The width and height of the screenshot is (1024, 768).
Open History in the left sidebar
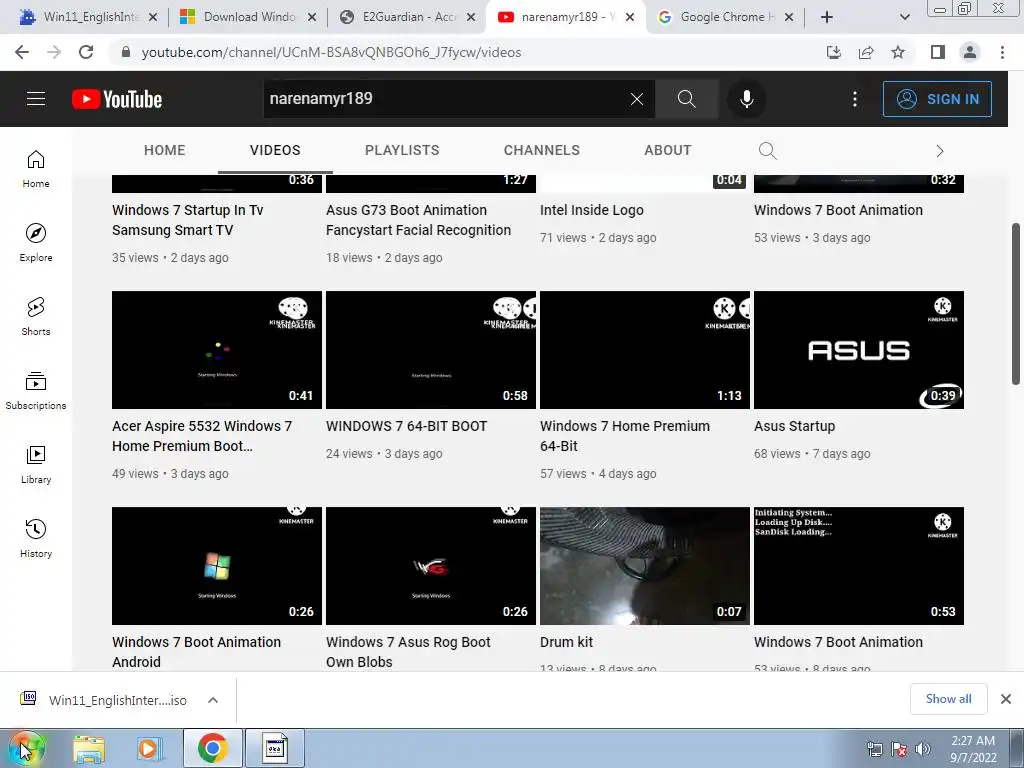coord(36,538)
